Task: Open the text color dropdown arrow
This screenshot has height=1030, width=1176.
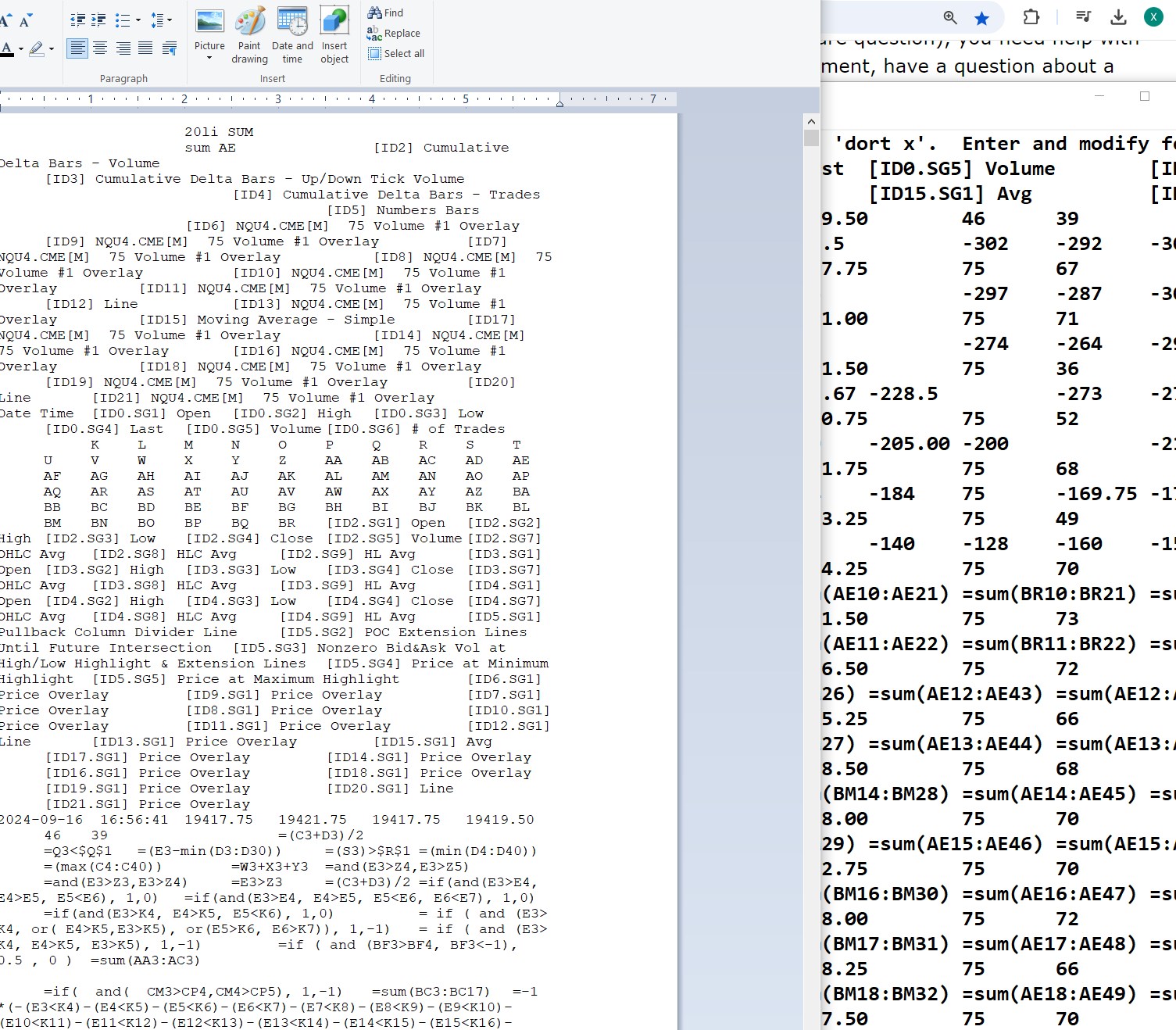Action: pos(20,49)
